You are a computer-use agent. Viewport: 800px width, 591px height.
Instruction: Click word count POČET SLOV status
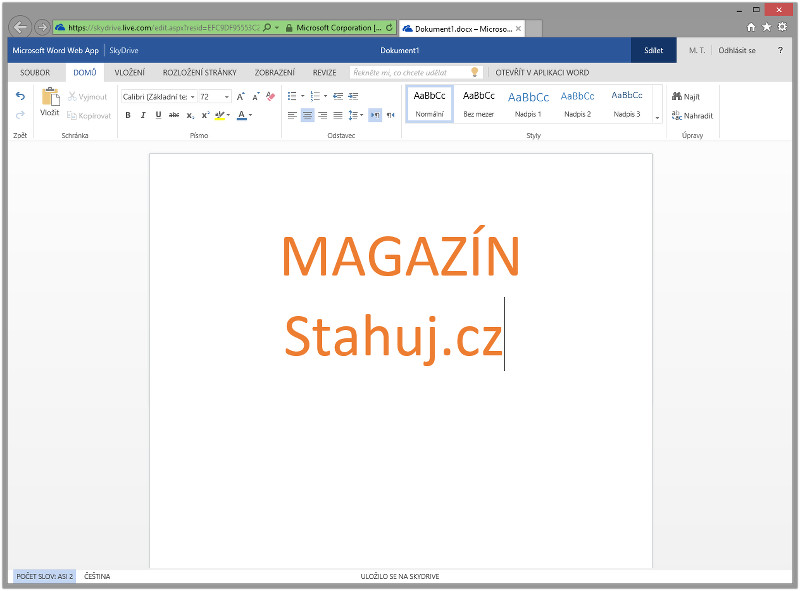44,576
